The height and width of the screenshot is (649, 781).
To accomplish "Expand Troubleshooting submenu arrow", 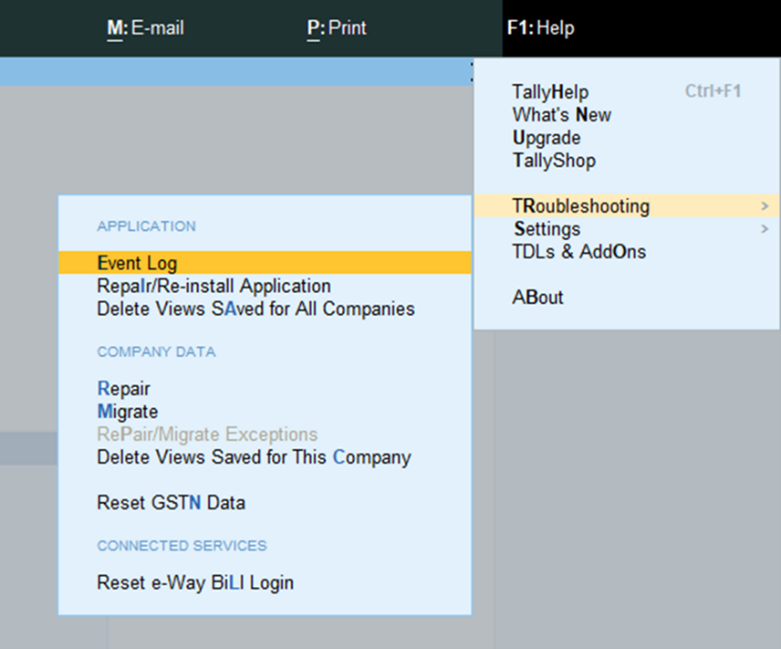I will click(x=765, y=206).
